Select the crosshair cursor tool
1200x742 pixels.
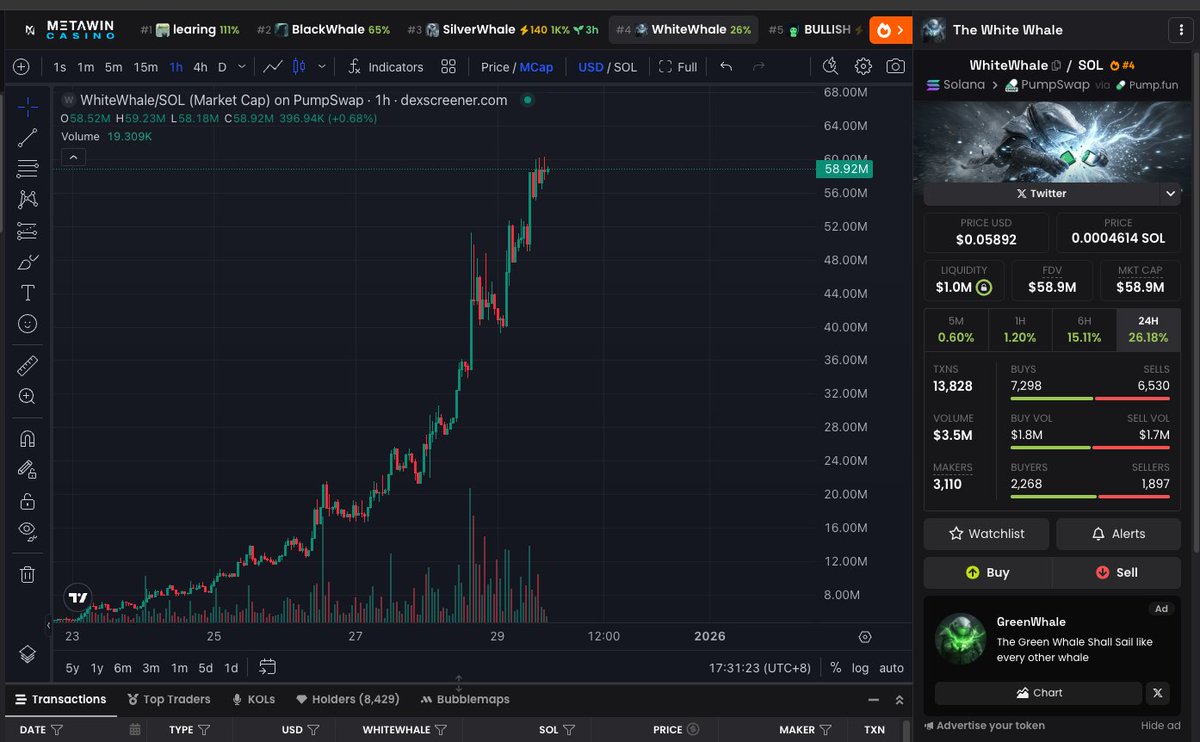tap(28, 107)
